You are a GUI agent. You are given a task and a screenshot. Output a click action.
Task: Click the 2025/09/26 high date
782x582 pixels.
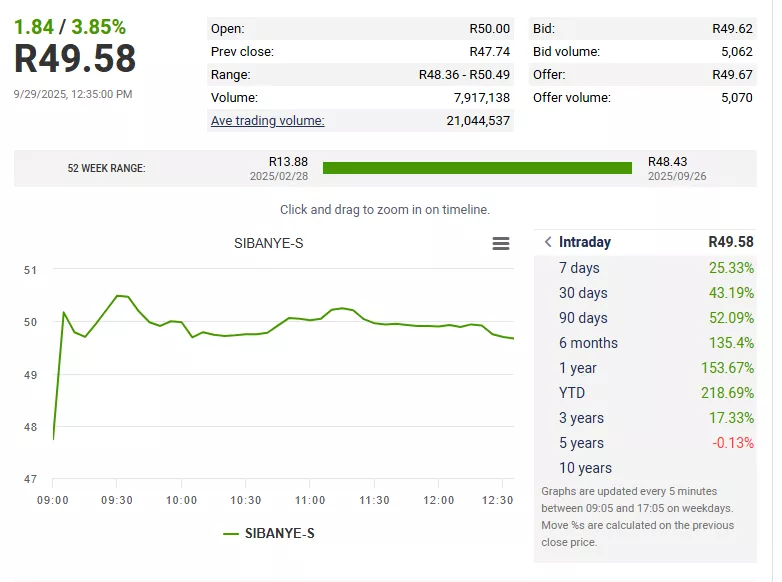[x=677, y=176]
